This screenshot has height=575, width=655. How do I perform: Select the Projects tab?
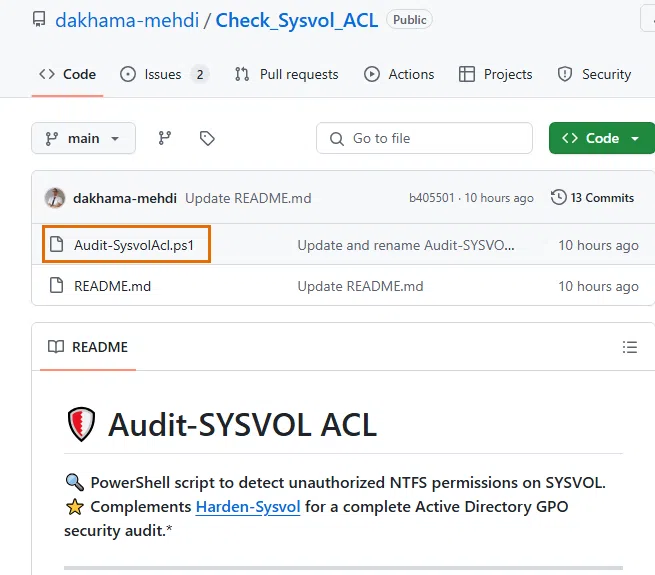[495, 74]
